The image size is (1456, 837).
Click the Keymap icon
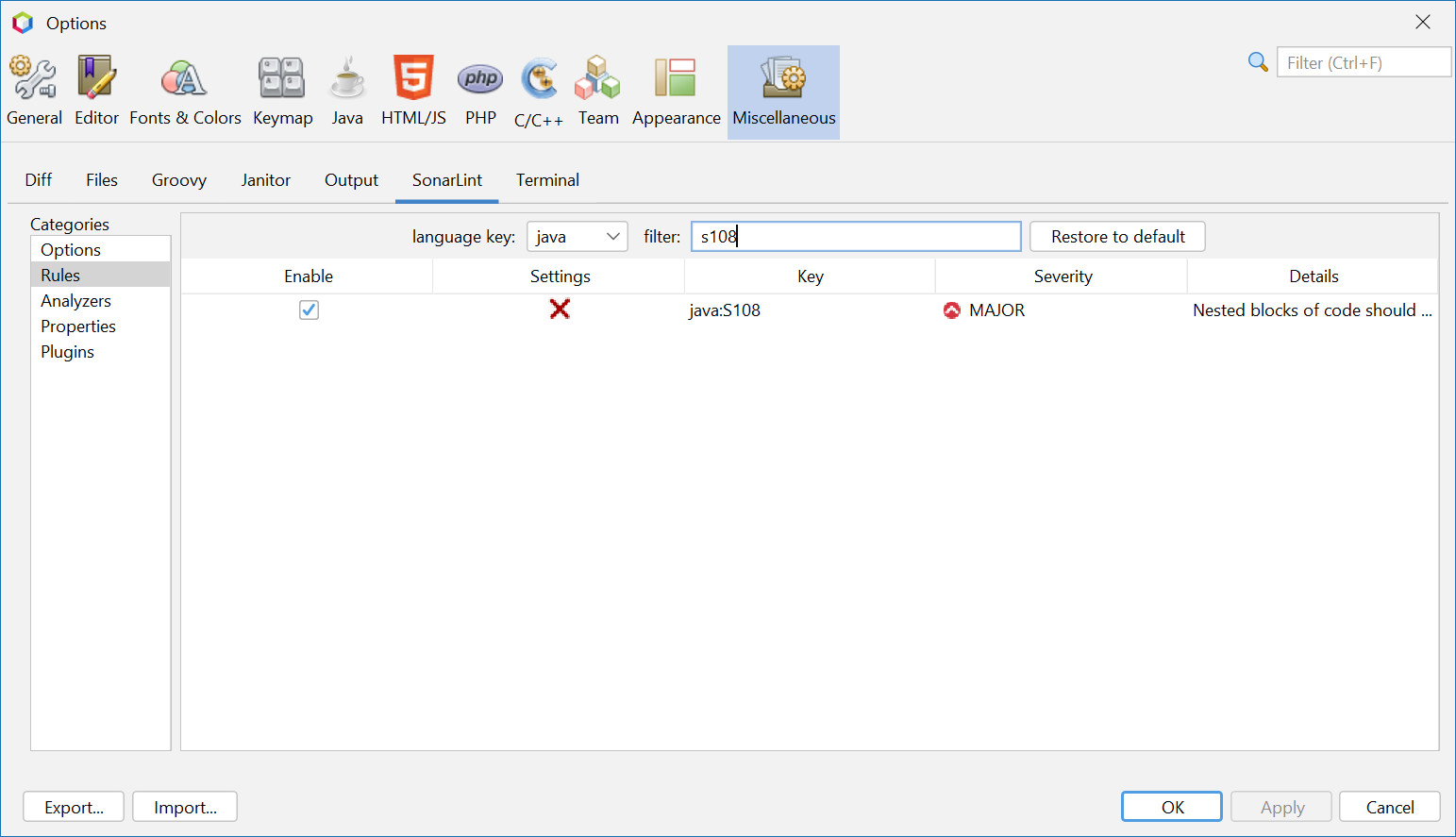[282, 90]
